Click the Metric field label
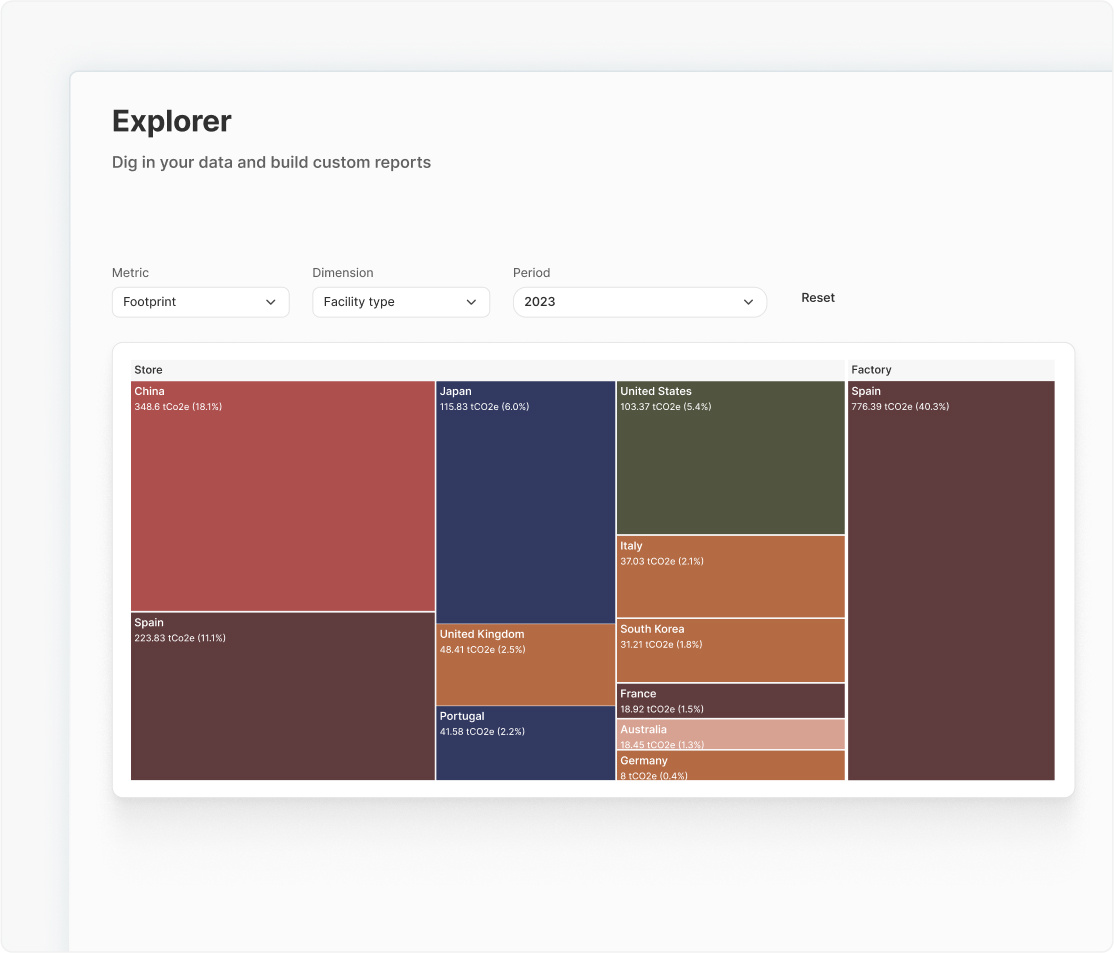This screenshot has height=953, width=1114. point(130,273)
